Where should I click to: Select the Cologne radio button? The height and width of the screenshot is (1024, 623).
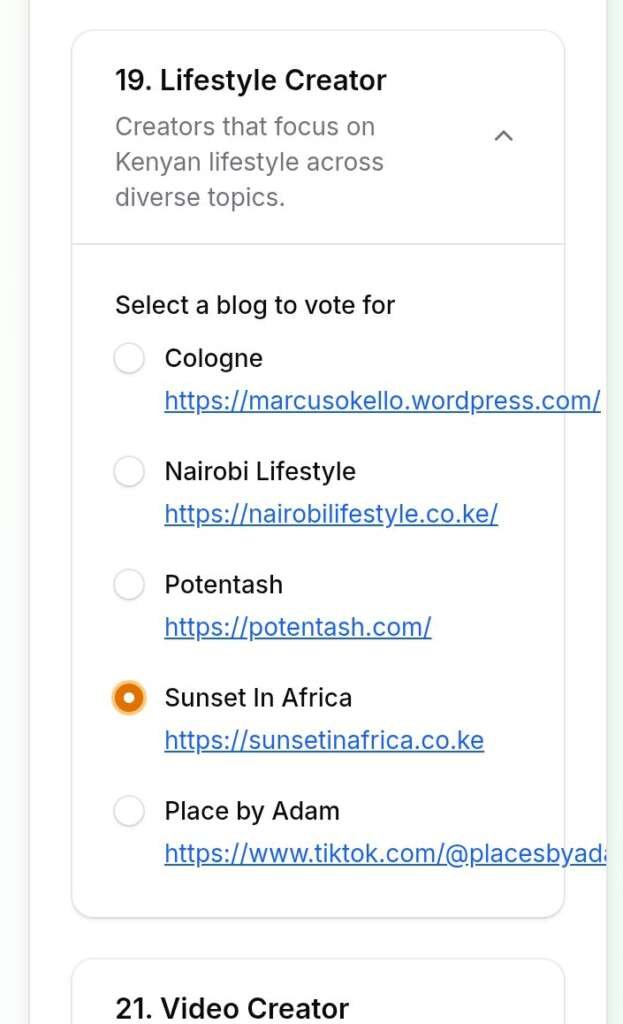pyautogui.click(x=129, y=358)
